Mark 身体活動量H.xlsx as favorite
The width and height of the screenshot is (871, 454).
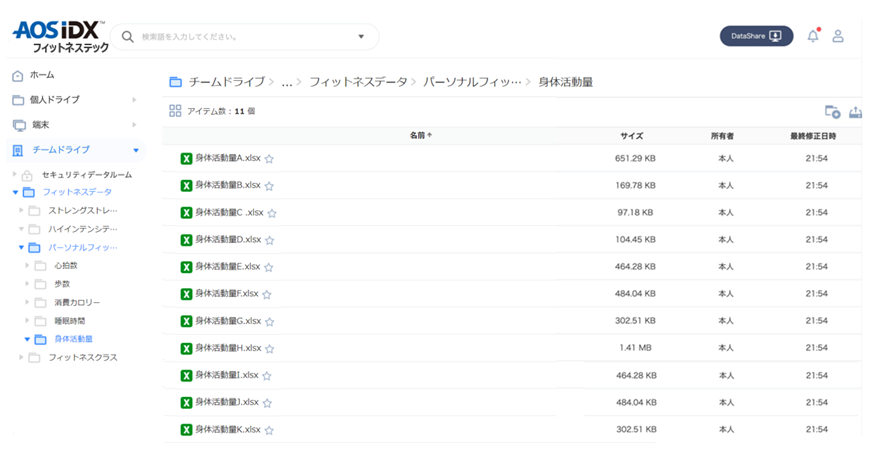tap(269, 349)
